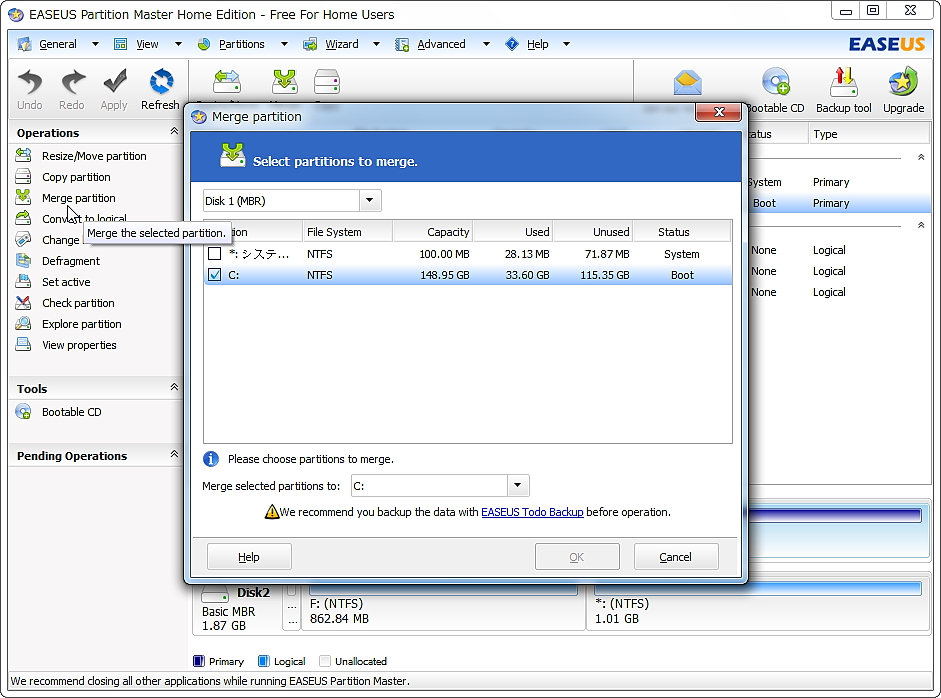Image resolution: width=941 pixels, height=698 pixels.
Task: Click the Resize/Move partition toolbar icon
Action: click(x=227, y=82)
